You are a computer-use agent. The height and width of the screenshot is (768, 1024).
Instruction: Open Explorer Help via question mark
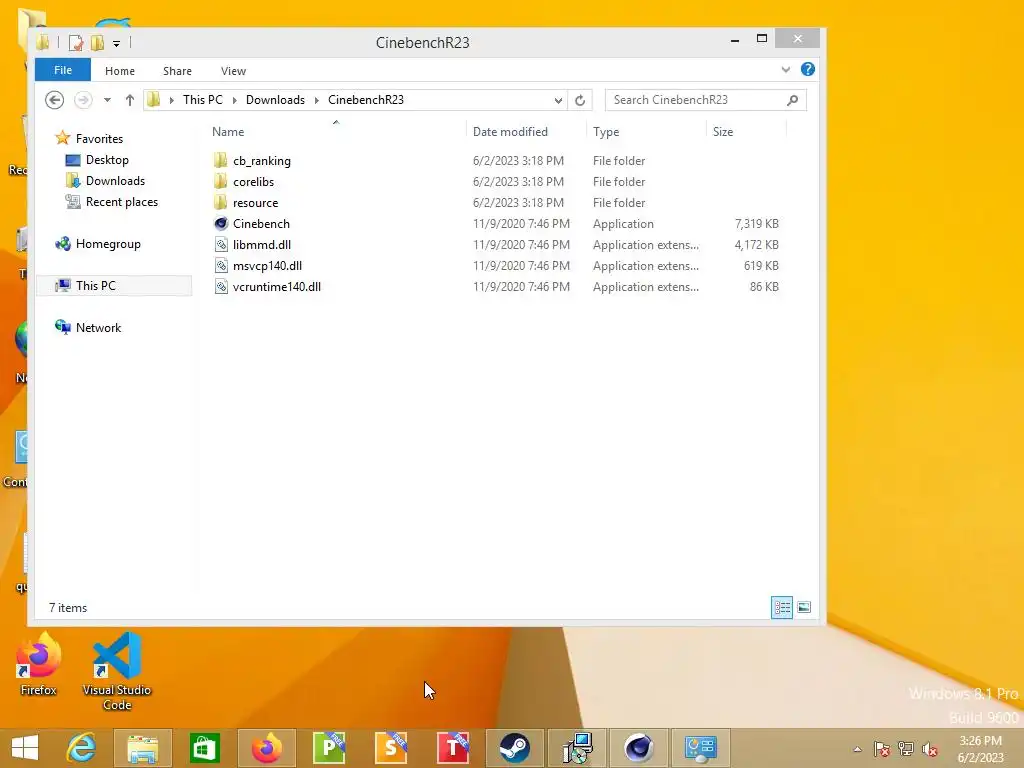click(x=808, y=69)
